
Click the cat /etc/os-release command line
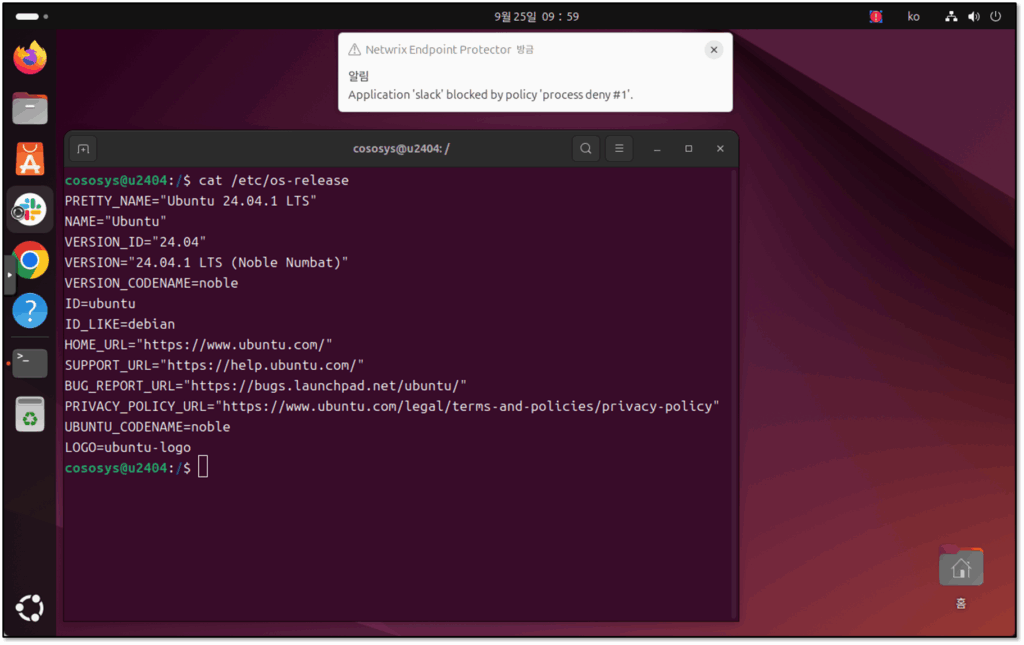(x=274, y=181)
